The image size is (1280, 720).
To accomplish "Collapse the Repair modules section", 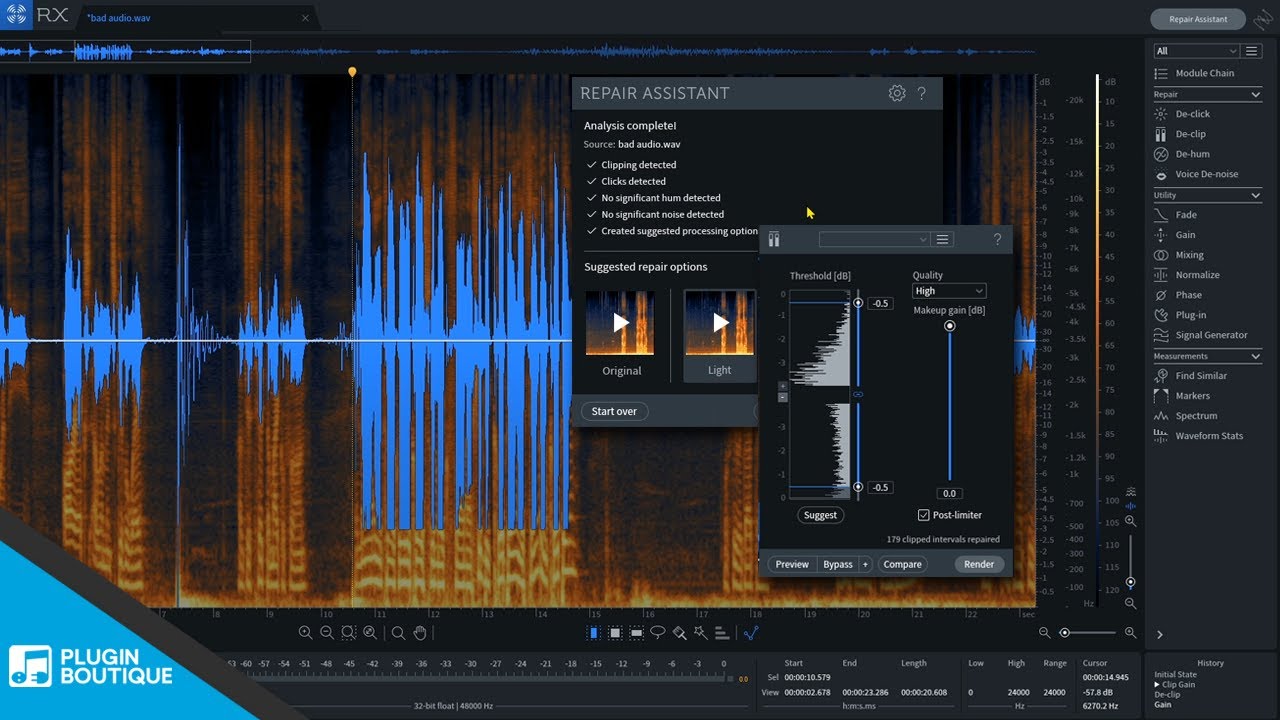I will point(1256,95).
